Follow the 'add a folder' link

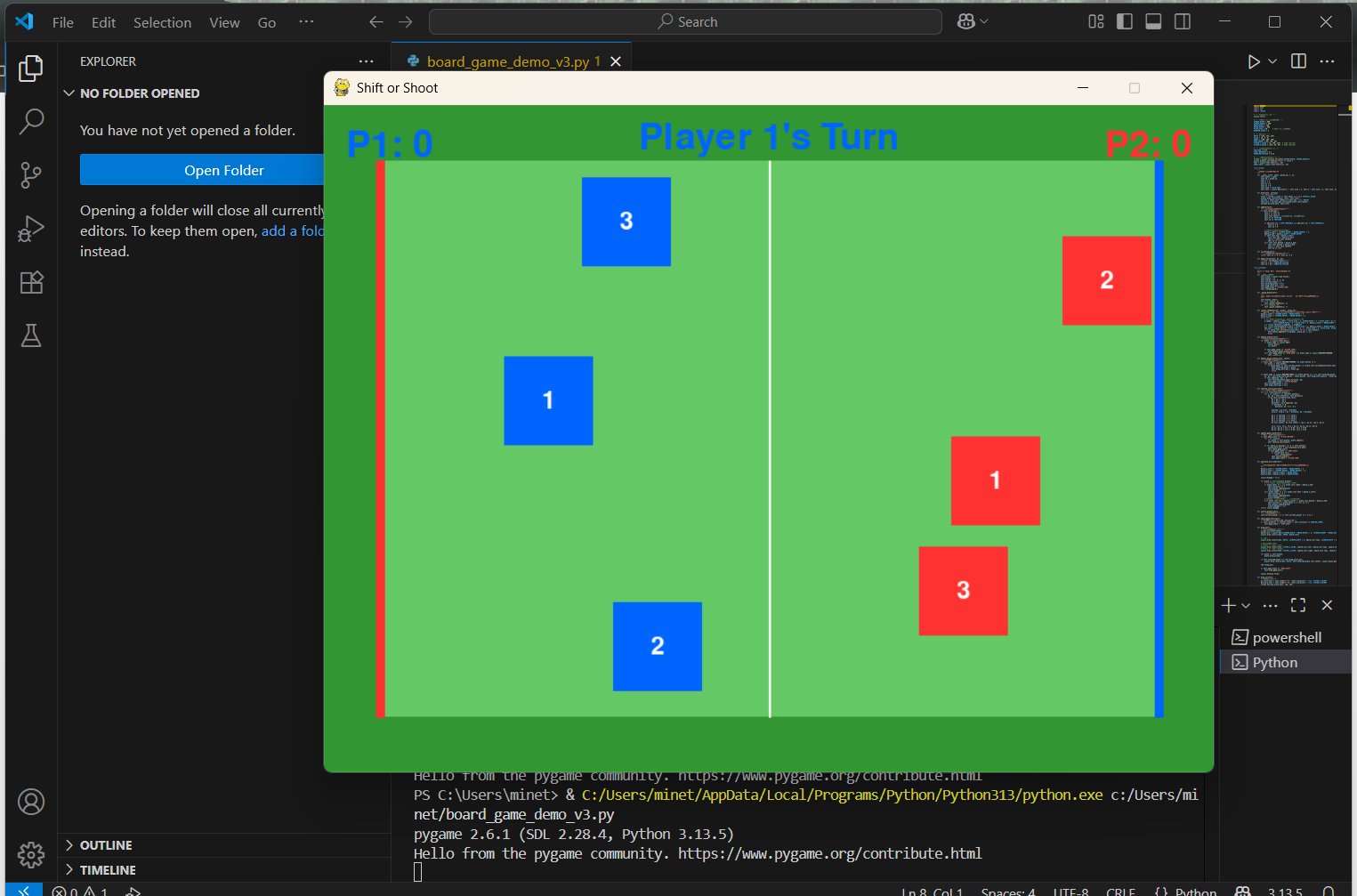click(x=293, y=230)
